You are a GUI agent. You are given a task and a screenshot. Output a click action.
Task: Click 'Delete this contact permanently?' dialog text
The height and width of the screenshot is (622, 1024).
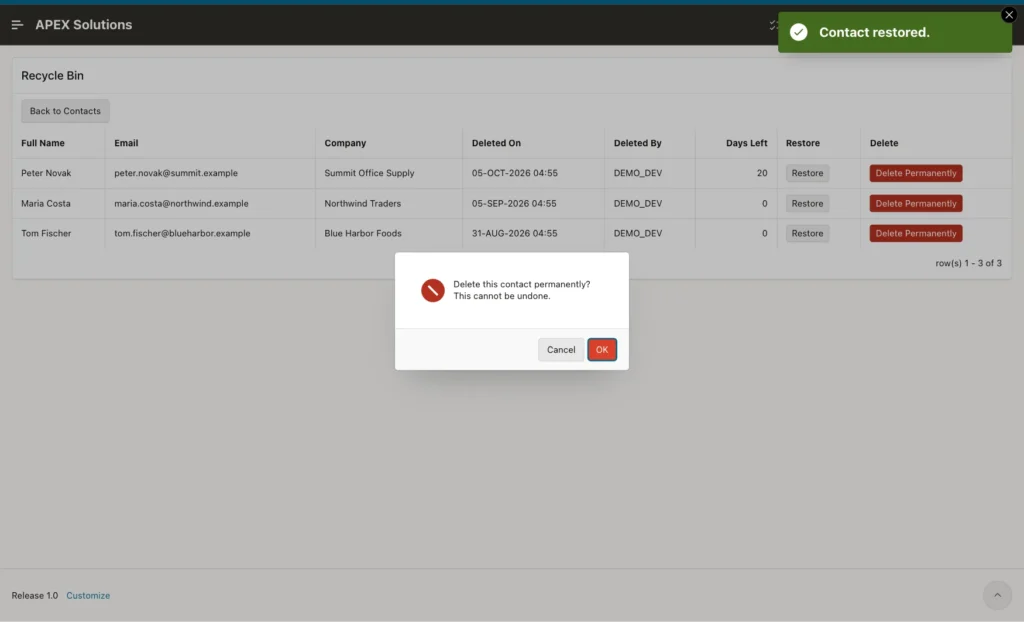pyautogui.click(x=521, y=284)
